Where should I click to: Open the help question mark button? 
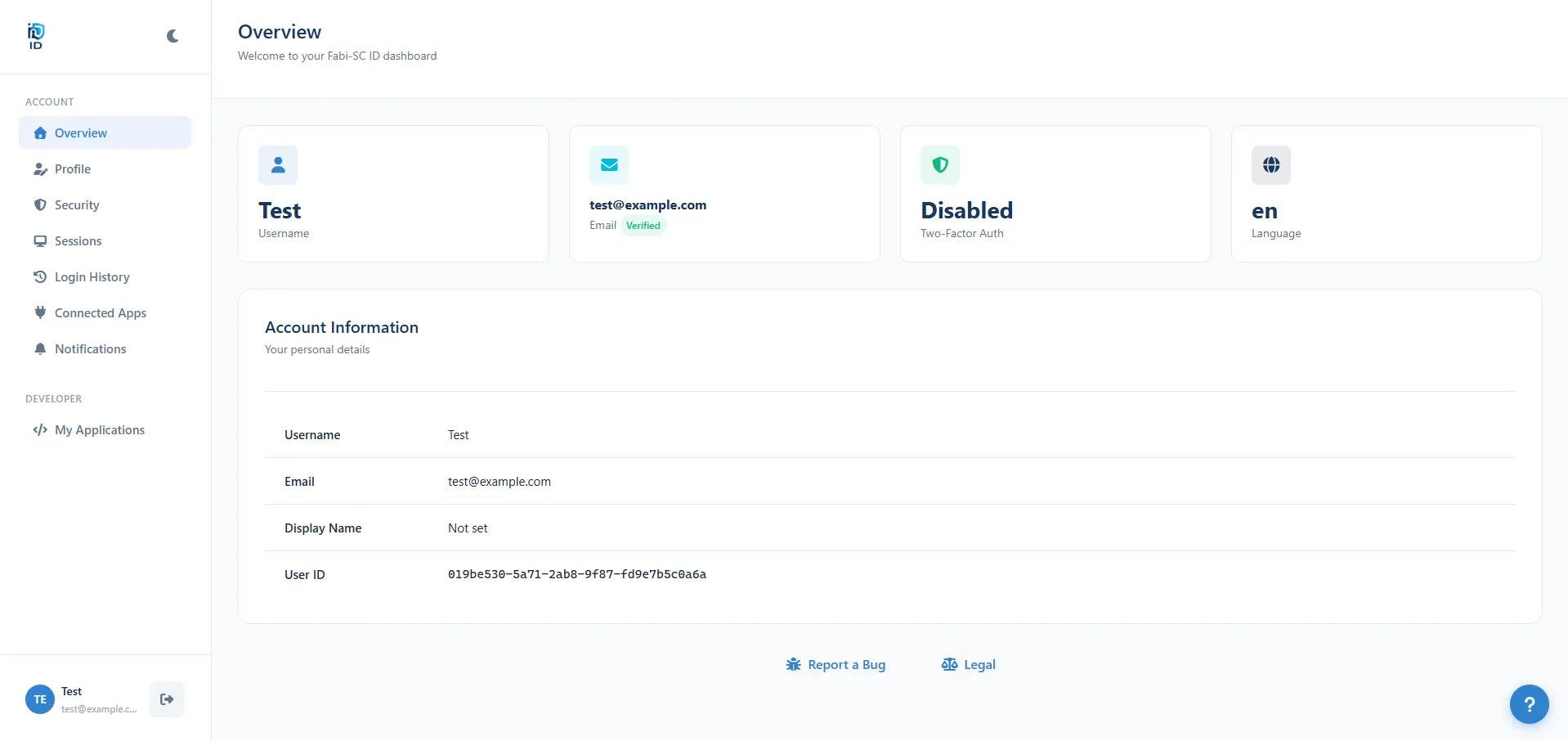click(1529, 704)
